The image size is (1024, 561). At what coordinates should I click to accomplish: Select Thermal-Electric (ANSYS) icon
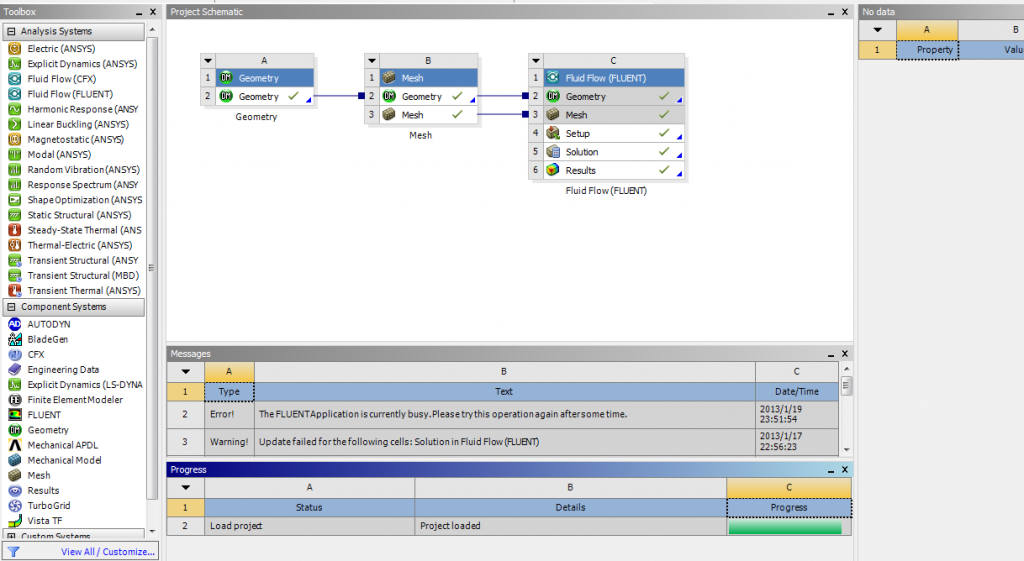[x=14, y=245]
